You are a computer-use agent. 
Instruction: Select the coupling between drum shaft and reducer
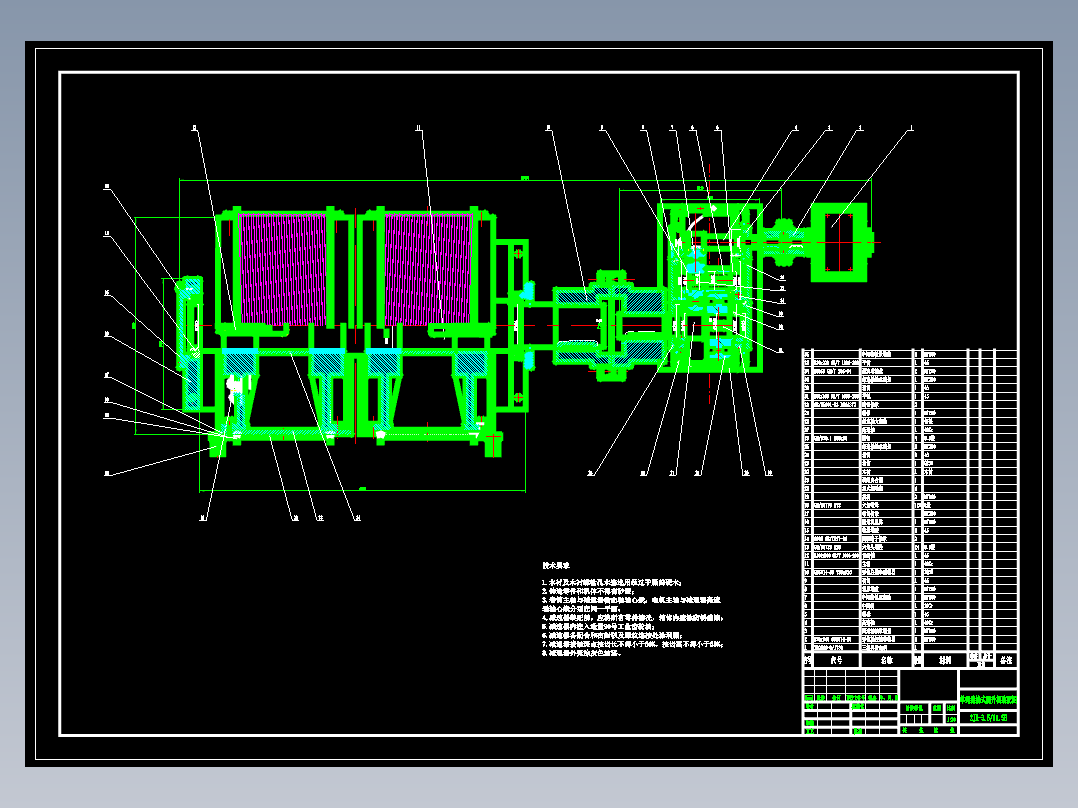click(610, 325)
